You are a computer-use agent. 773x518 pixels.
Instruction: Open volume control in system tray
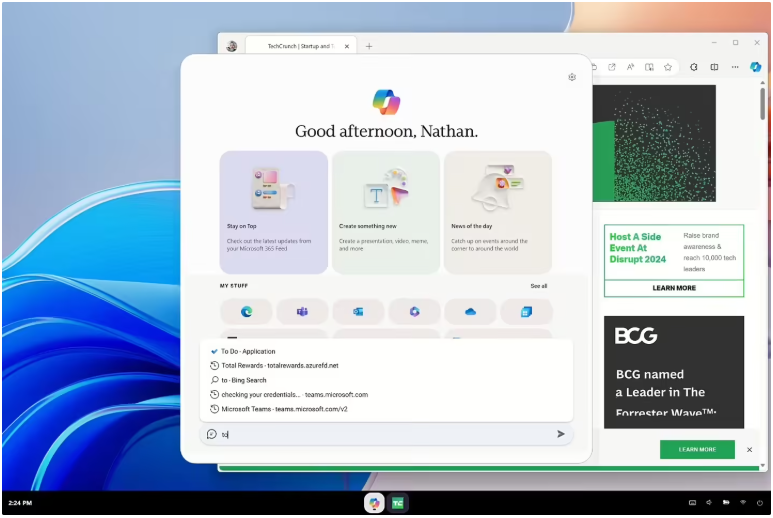[709, 503]
